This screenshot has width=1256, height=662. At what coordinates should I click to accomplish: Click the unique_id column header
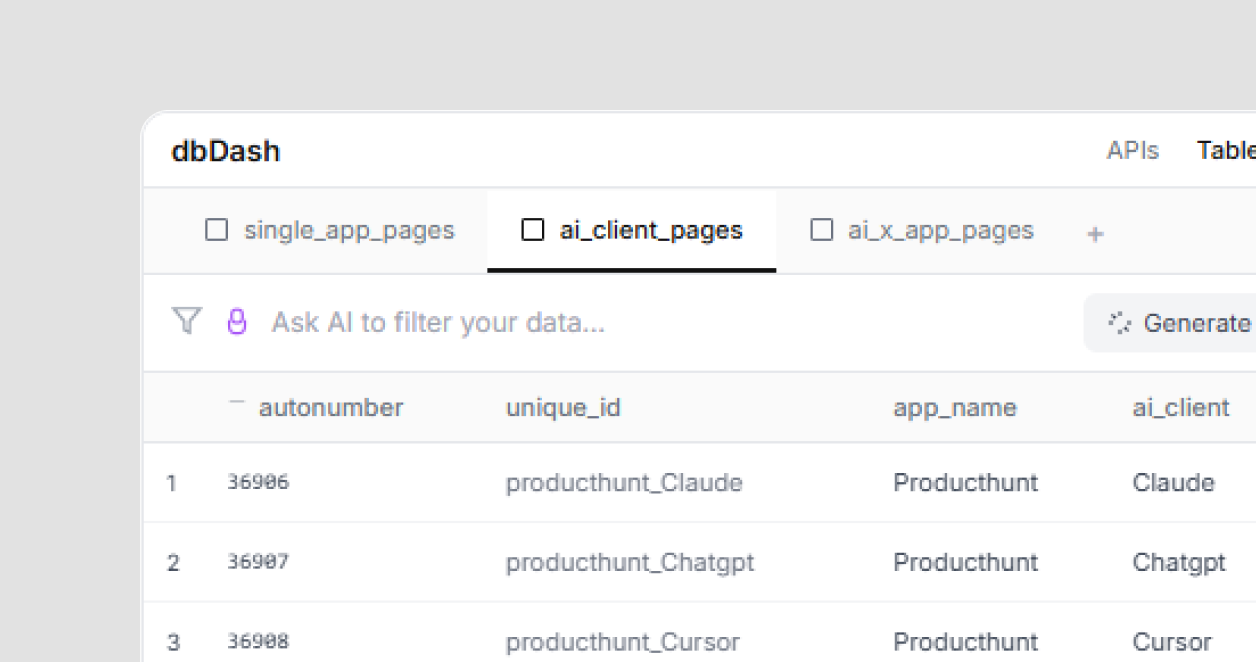[563, 407]
